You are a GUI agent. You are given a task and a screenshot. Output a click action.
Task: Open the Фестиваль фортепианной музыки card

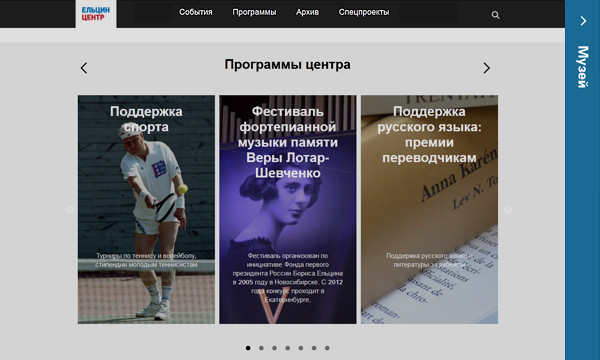coord(288,210)
